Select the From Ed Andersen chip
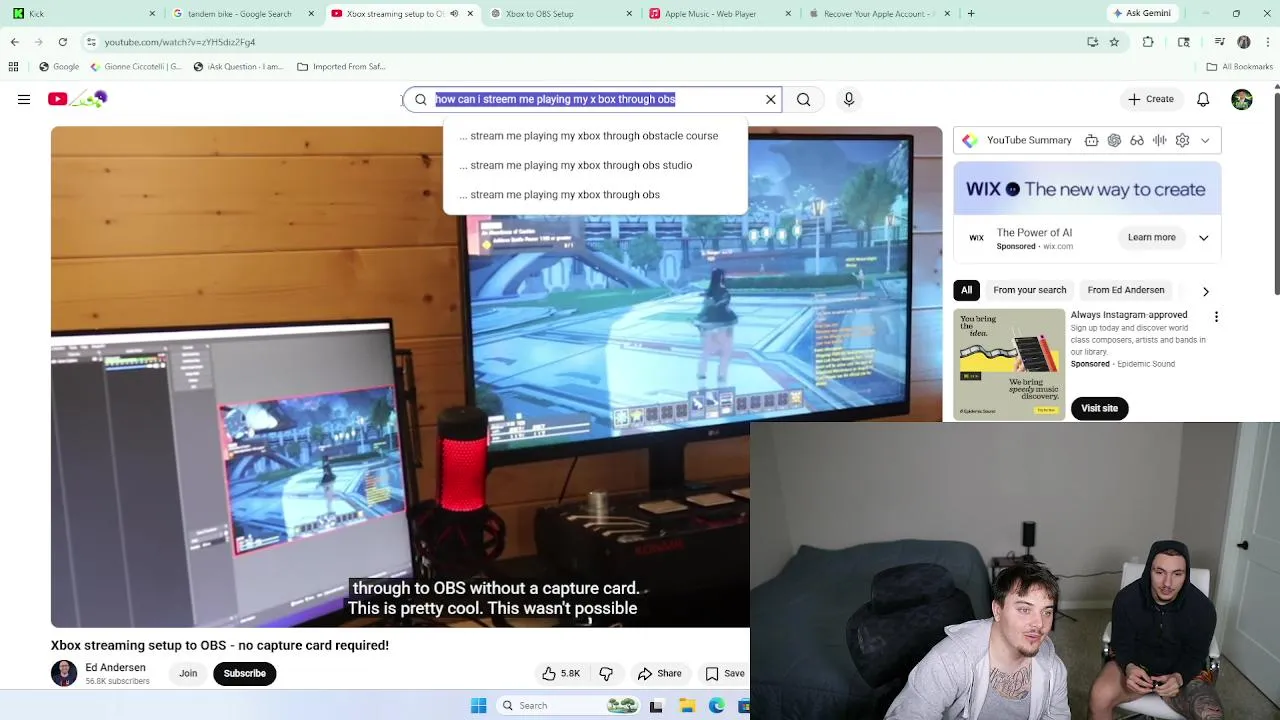Screen dimensions: 1280x720 pos(1126,290)
